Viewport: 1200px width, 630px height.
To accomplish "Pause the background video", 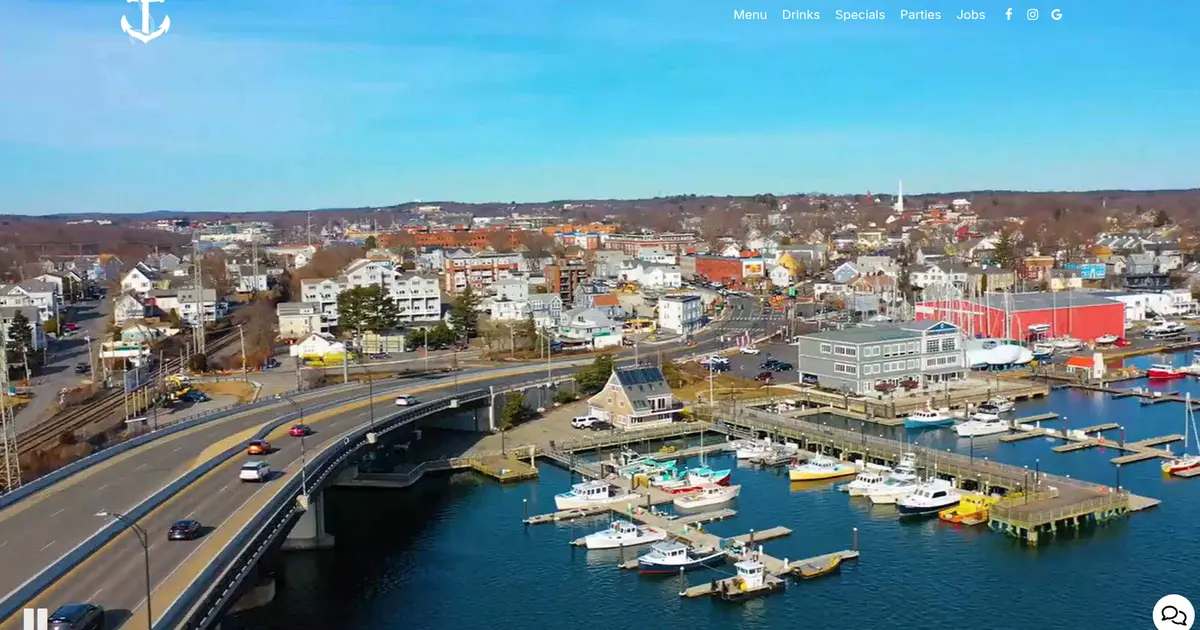I will tap(35, 619).
